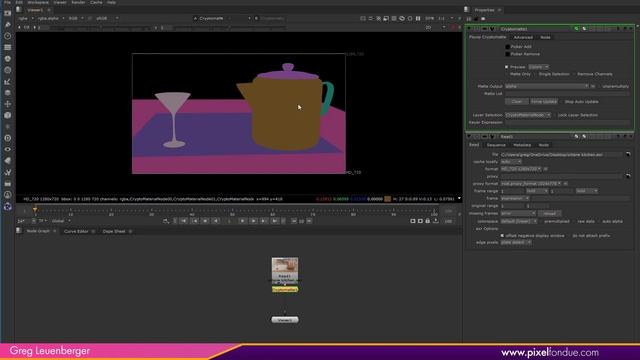Screen dimensions: 640x360
Task: Open the proxy format dropdown
Action: 531,184
